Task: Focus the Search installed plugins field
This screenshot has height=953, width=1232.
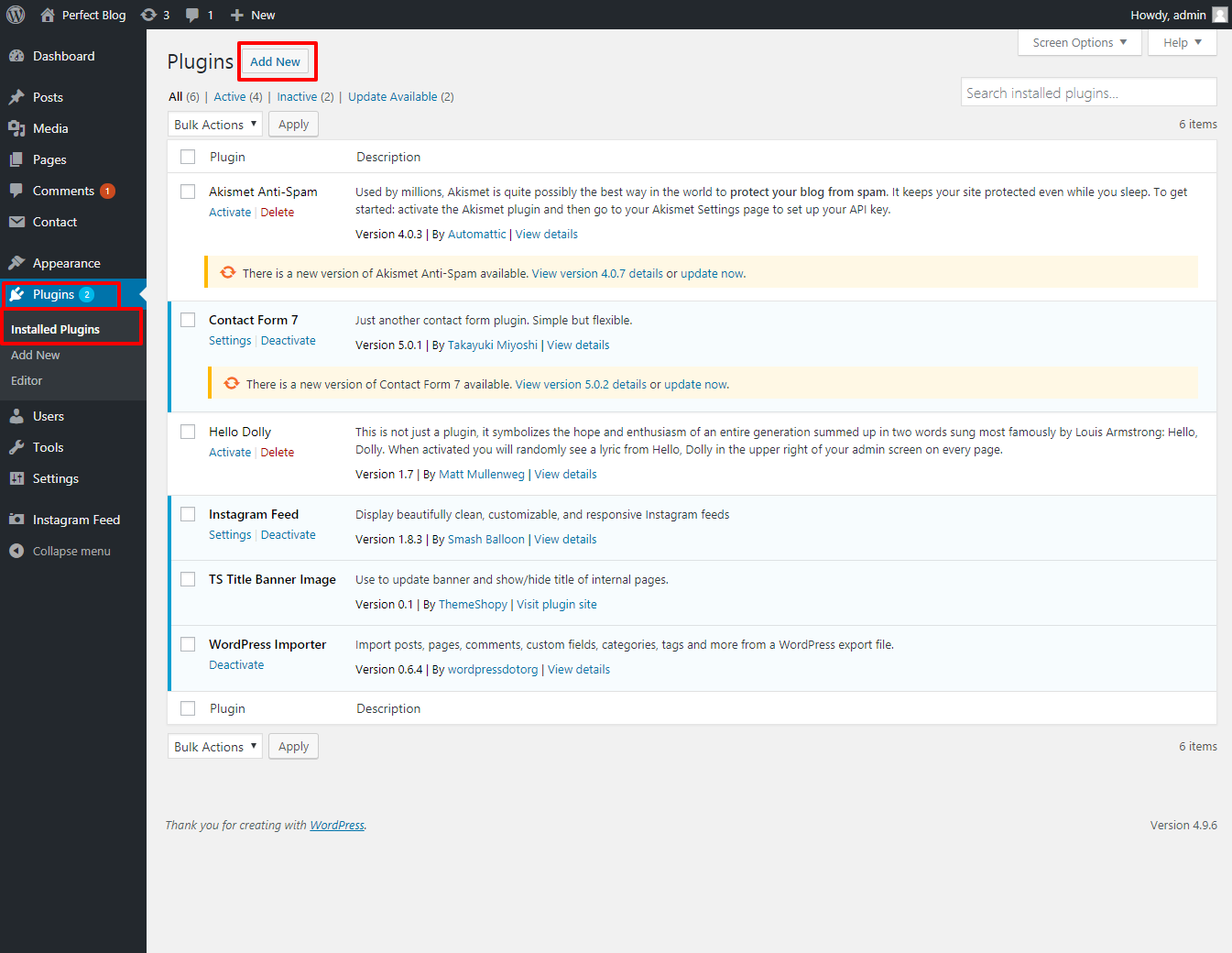Action: 1088,93
